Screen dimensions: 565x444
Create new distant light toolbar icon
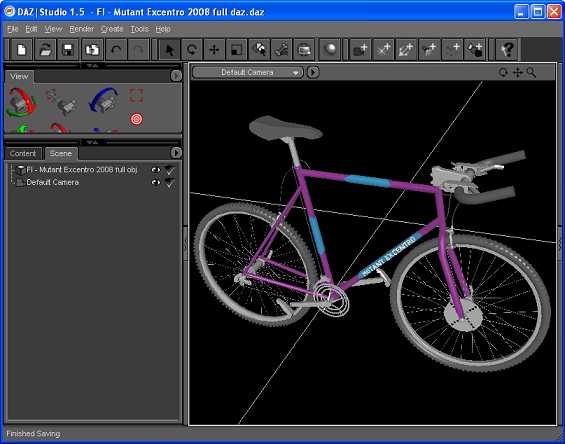click(383, 49)
